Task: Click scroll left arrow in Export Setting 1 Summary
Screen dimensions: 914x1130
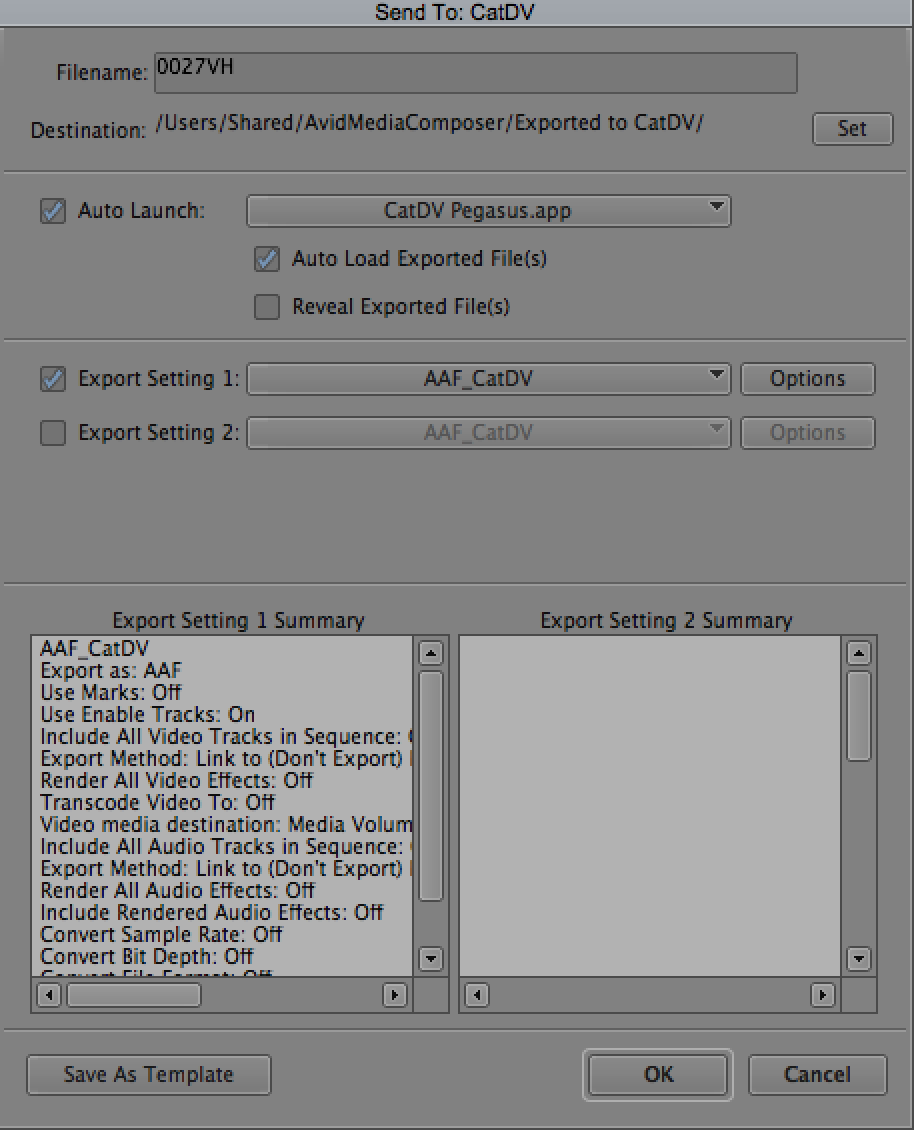Action: click(x=48, y=995)
